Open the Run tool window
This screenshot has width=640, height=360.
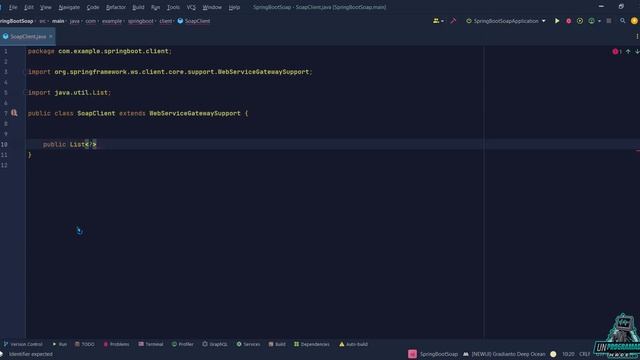pyautogui.click(x=60, y=344)
